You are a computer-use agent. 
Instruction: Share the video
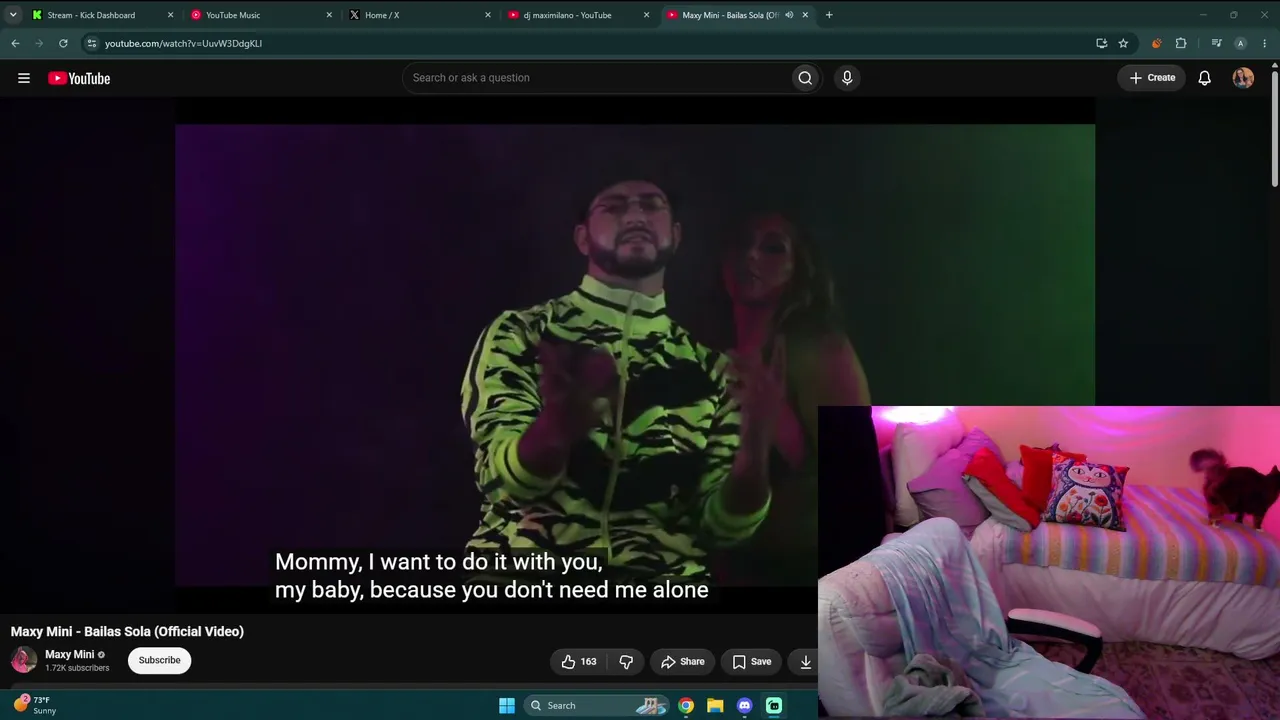pyautogui.click(x=683, y=661)
